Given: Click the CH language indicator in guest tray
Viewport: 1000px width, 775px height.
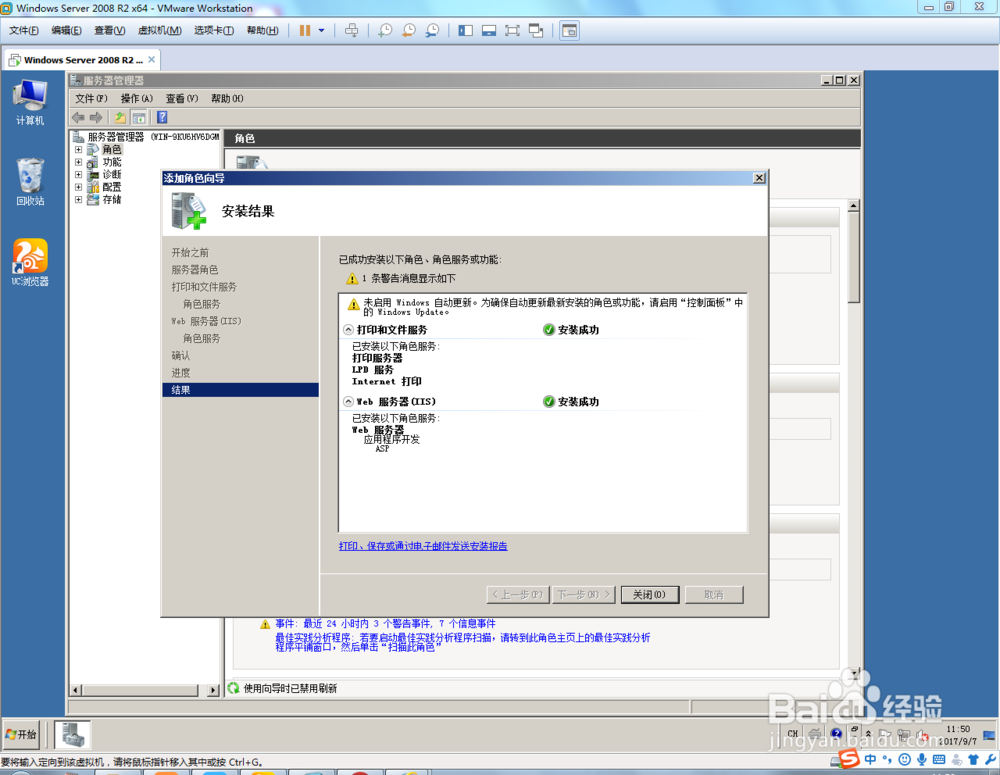Looking at the screenshot, I should 793,734.
